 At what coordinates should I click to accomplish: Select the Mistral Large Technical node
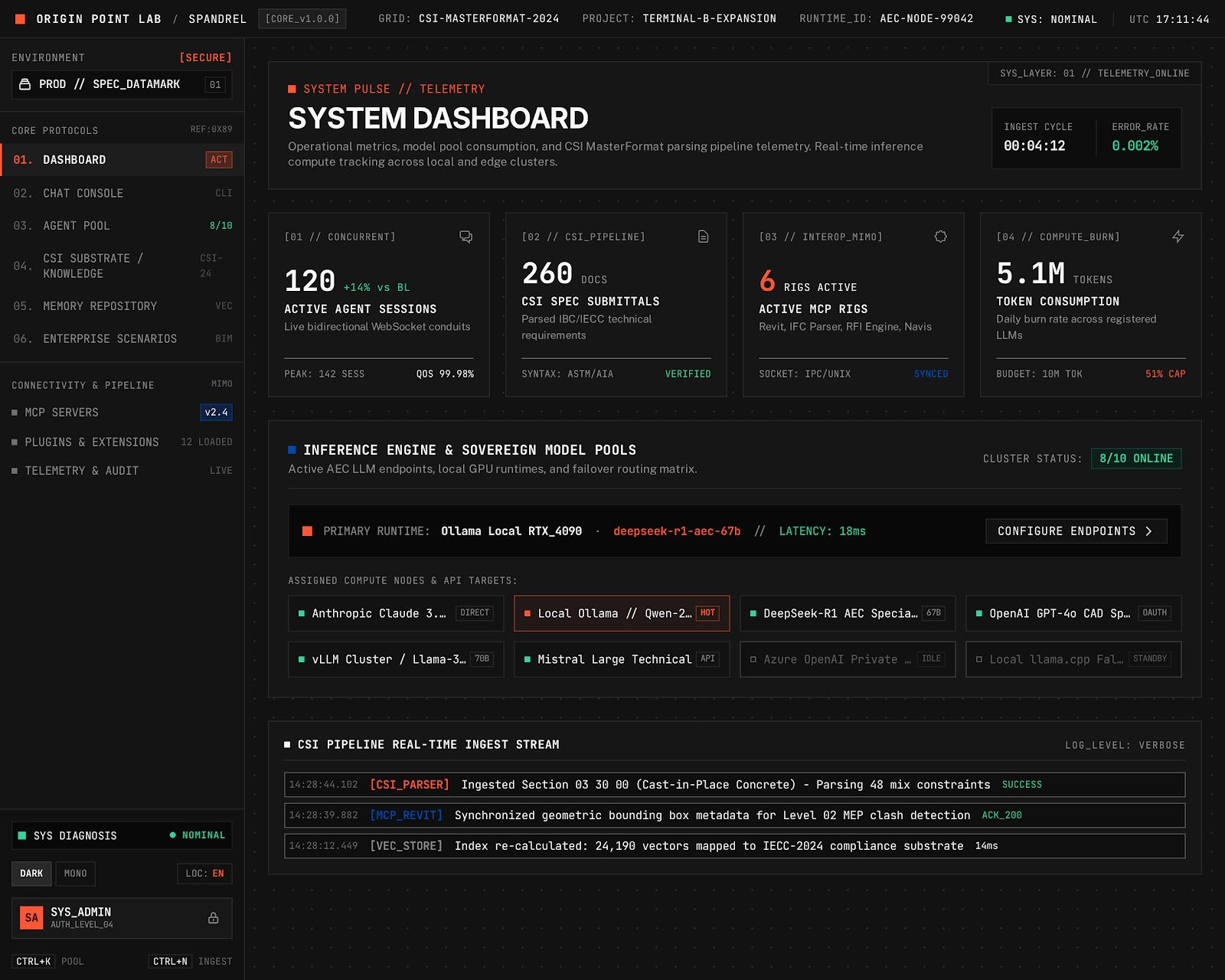[x=622, y=659]
